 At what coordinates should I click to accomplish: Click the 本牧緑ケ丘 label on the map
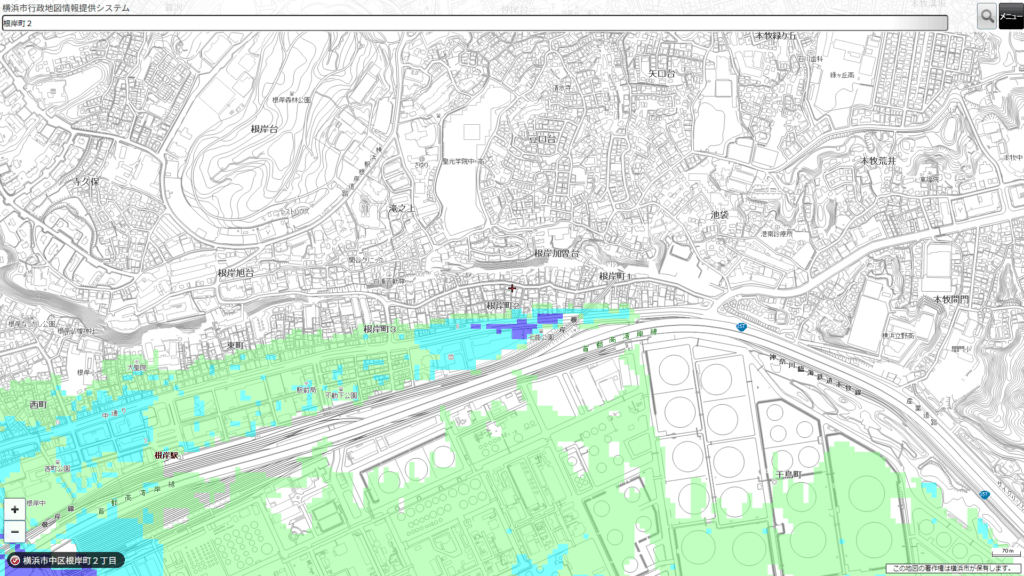click(x=776, y=35)
